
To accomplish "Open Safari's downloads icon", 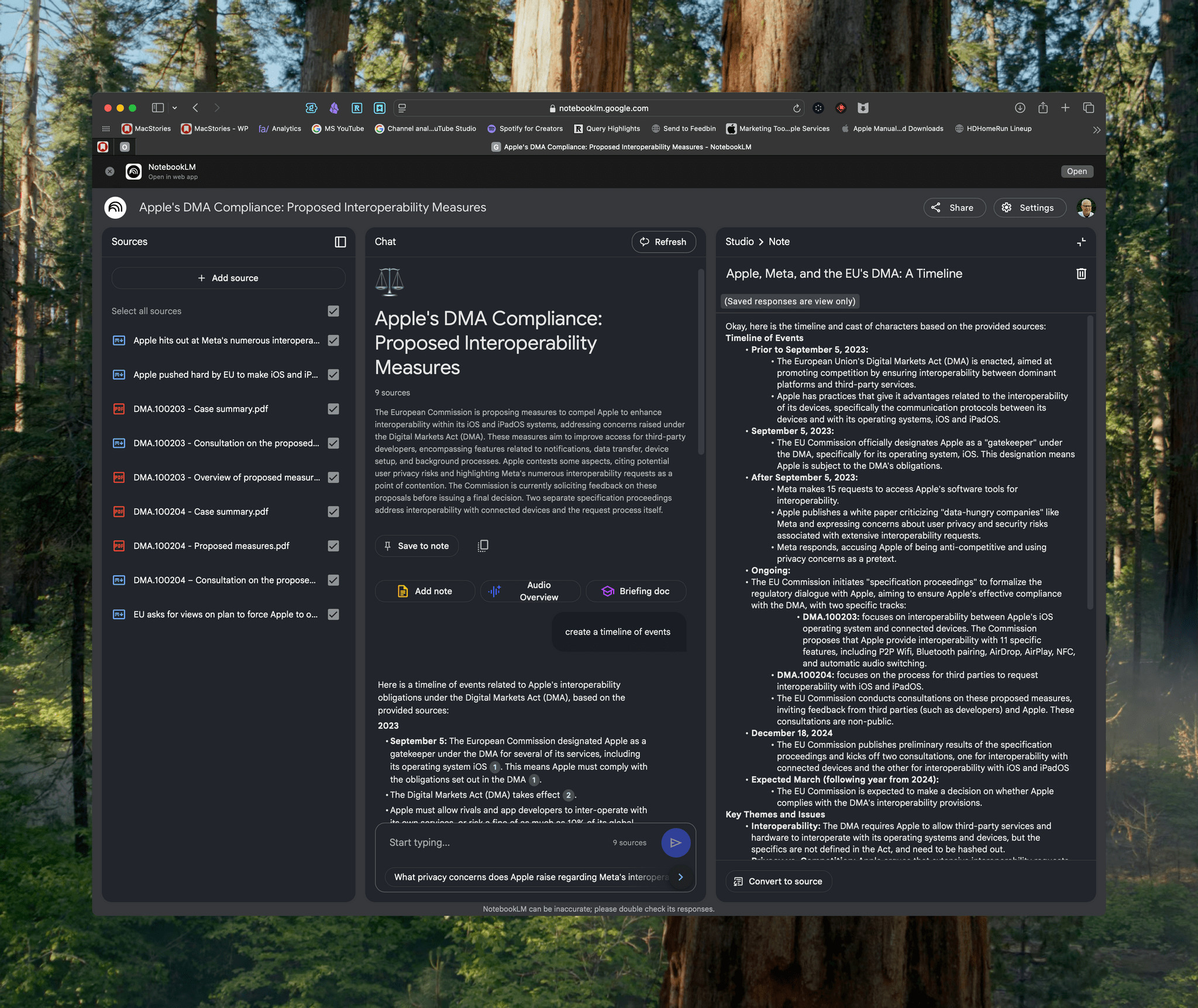I will [1020, 108].
